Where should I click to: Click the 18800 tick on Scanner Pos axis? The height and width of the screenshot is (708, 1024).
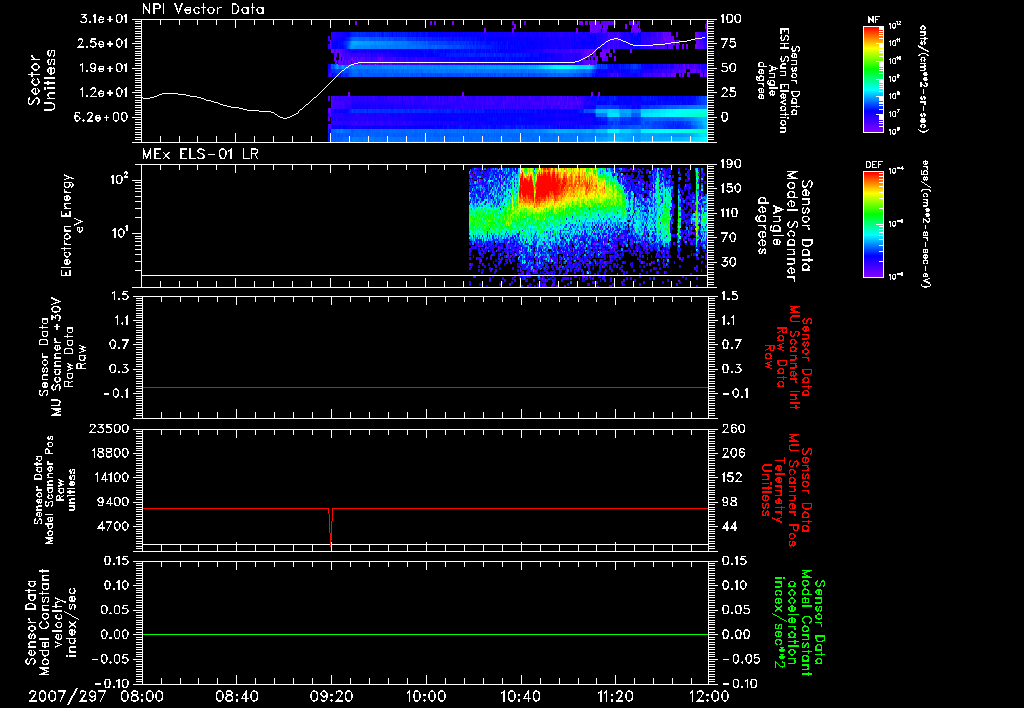pos(108,453)
